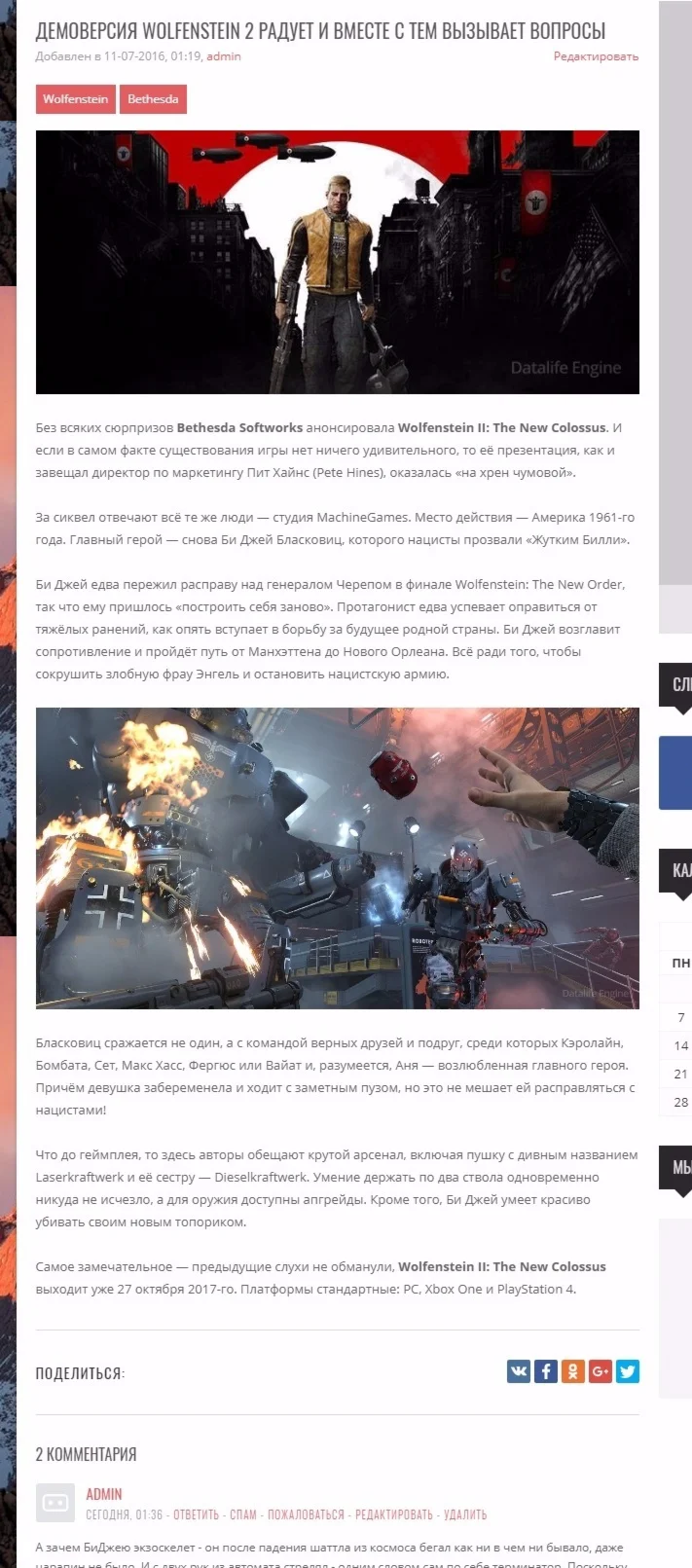Open the Wolfenstein hero header image
Viewport: 692px width, 1568px height.
pos(338,262)
